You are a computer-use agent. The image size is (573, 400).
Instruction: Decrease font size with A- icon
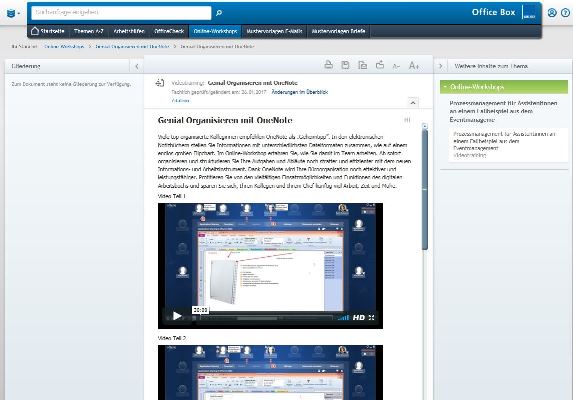pos(396,66)
